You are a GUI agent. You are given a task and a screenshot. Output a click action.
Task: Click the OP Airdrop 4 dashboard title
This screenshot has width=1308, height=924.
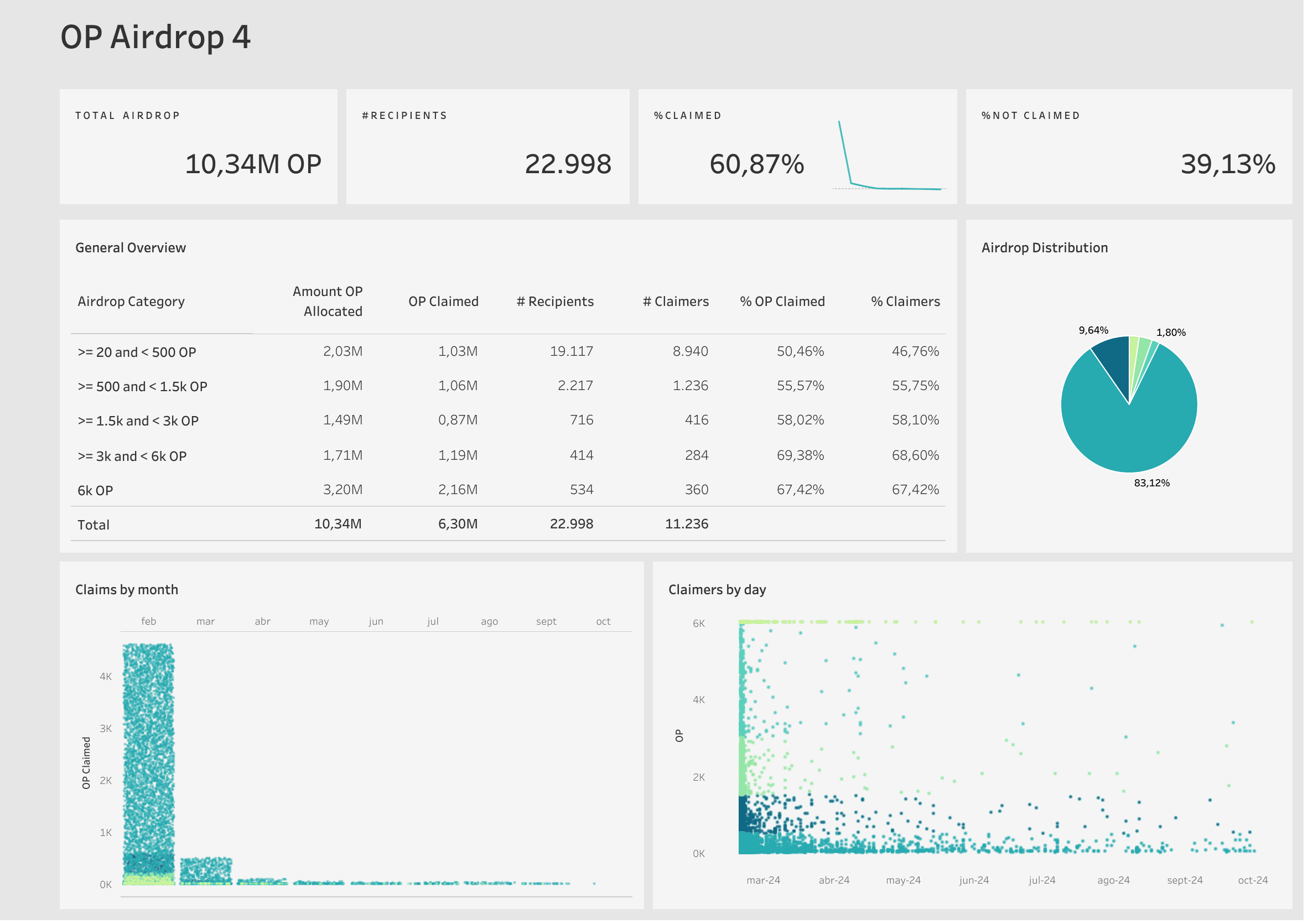(x=156, y=37)
